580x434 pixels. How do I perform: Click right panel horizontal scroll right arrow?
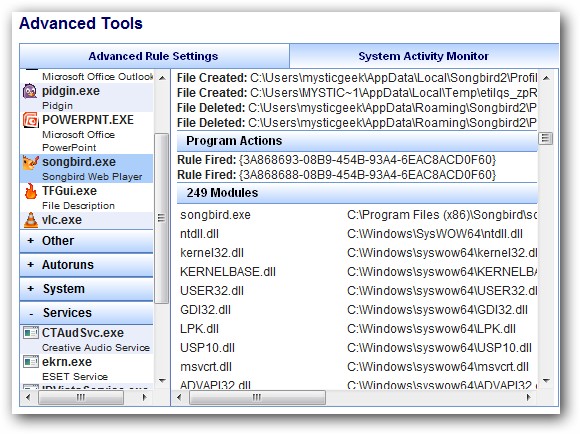pyautogui.click(x=529, y=397)
